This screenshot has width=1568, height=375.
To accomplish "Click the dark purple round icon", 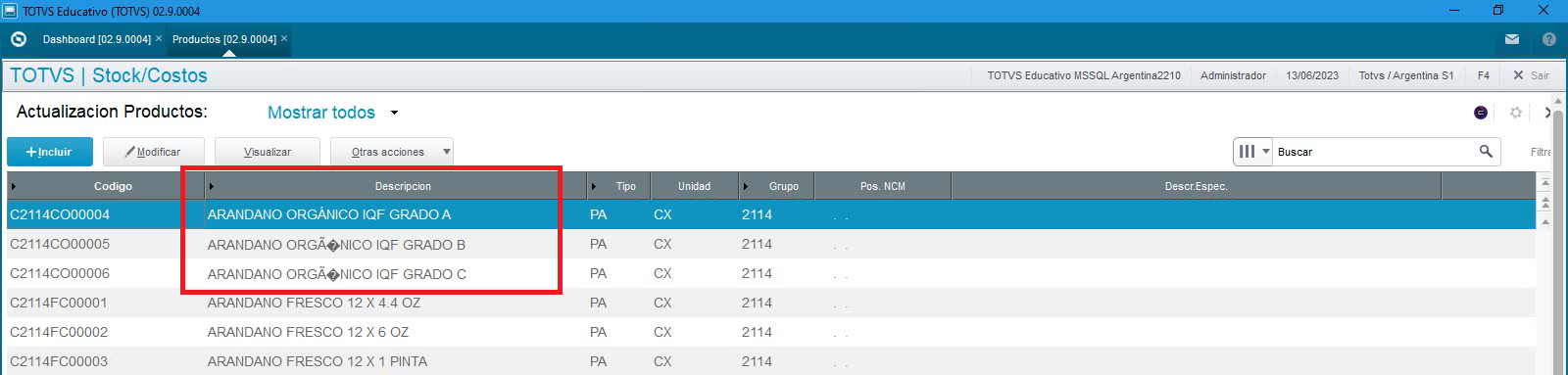I will coord(1481,113).
